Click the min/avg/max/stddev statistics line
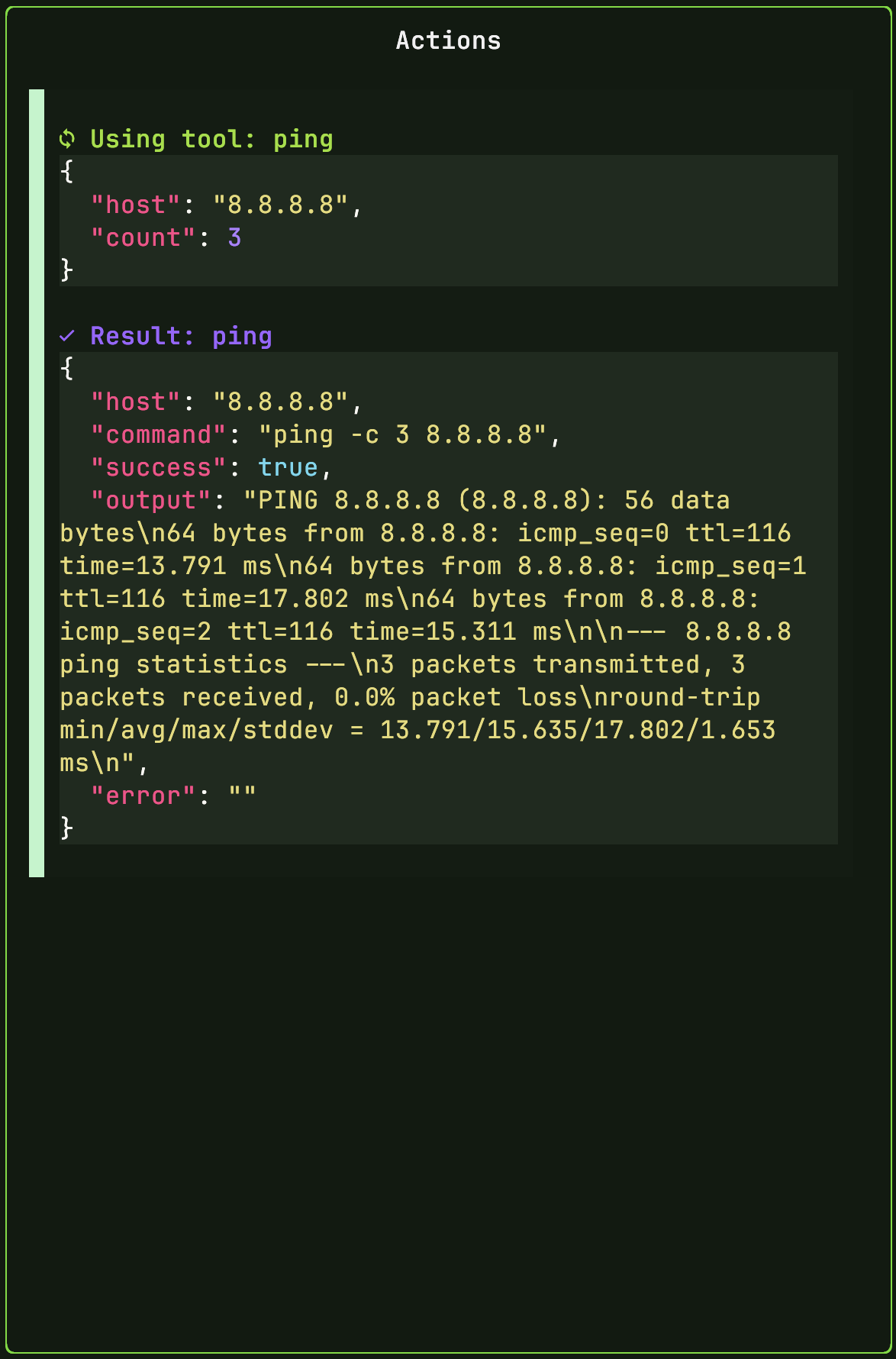Screen dimensions: 896x1359 tap(417, 730)
